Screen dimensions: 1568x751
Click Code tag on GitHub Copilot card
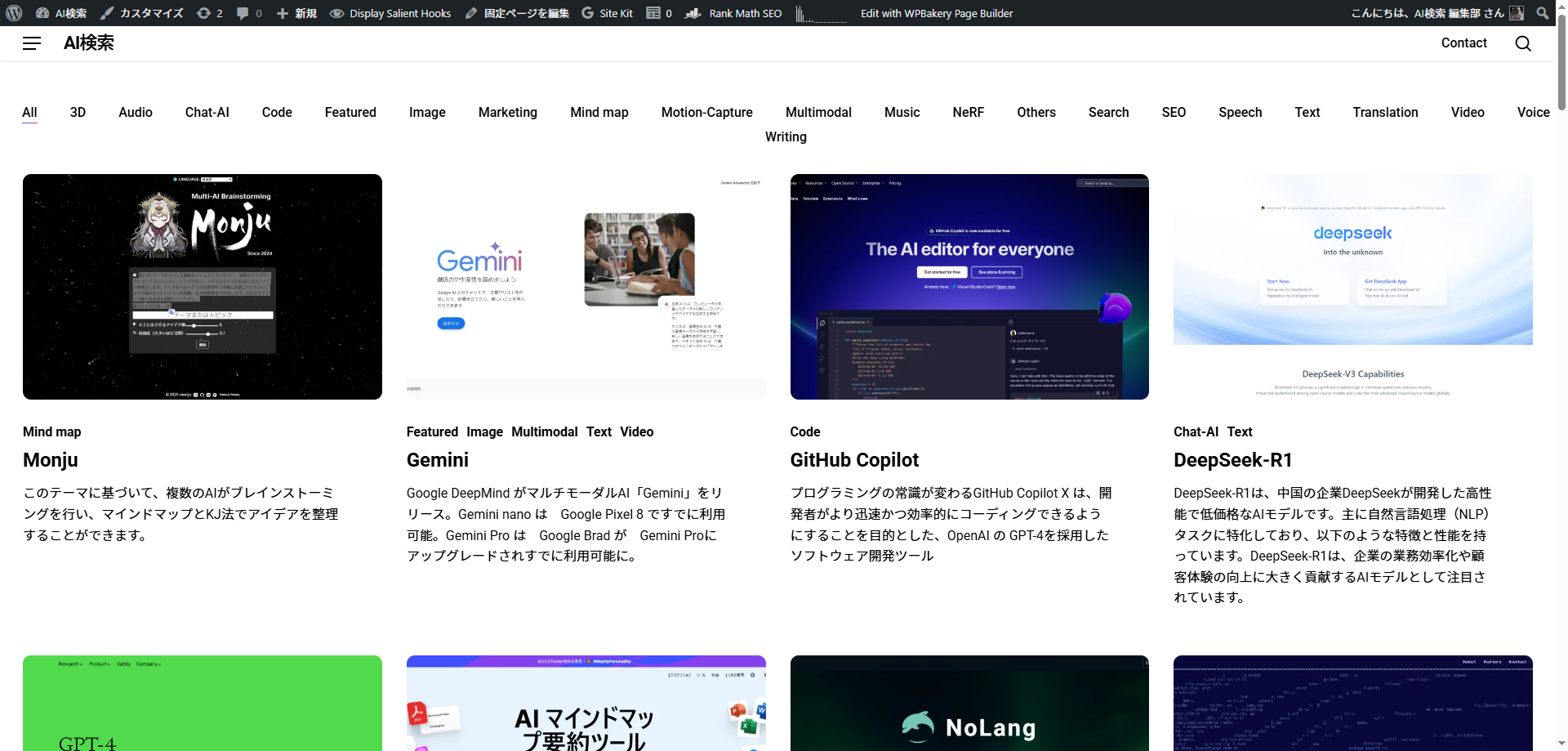[x=805, y=431]
